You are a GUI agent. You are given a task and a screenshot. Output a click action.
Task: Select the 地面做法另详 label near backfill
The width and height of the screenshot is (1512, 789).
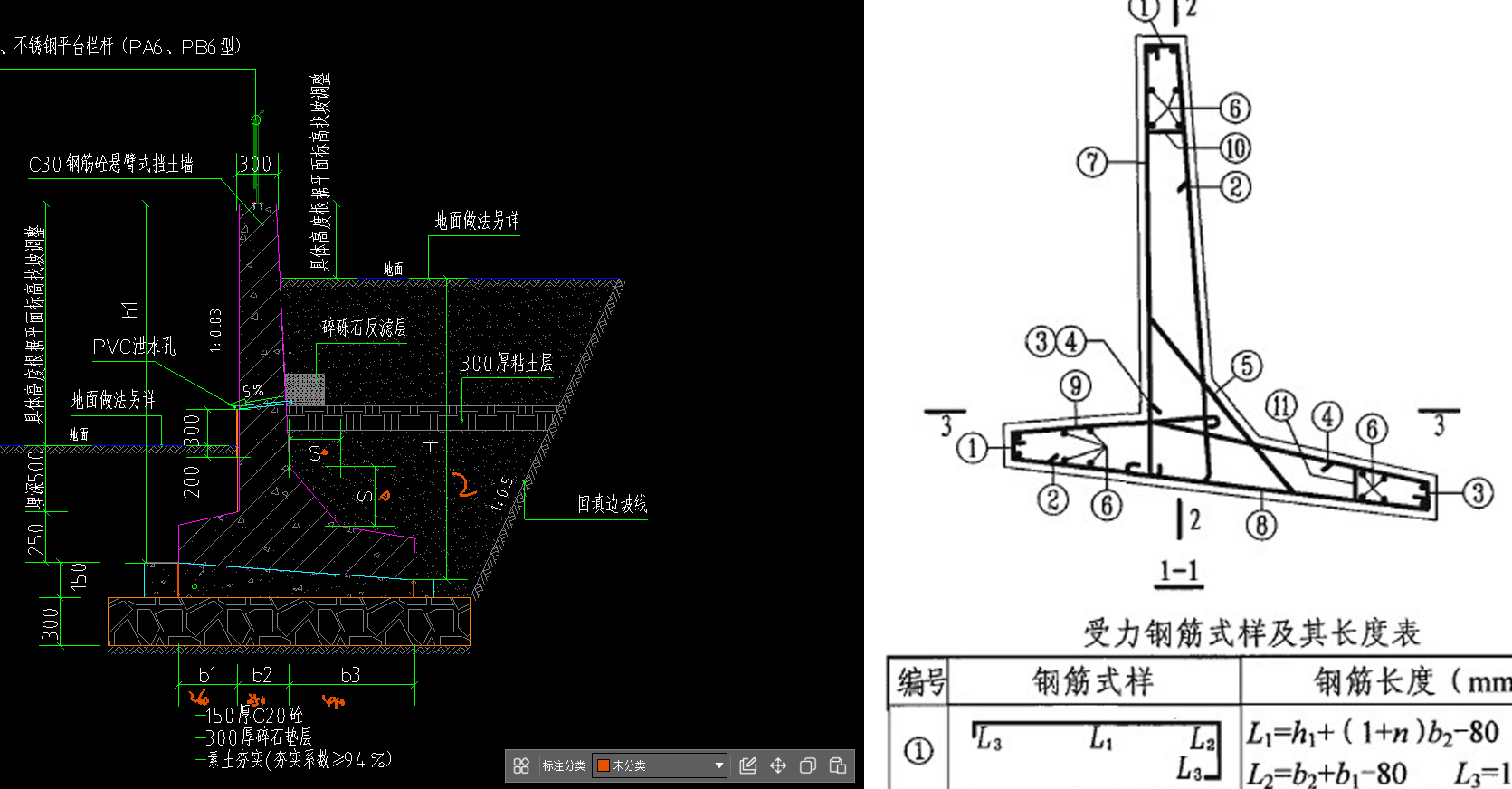point(477,221)
